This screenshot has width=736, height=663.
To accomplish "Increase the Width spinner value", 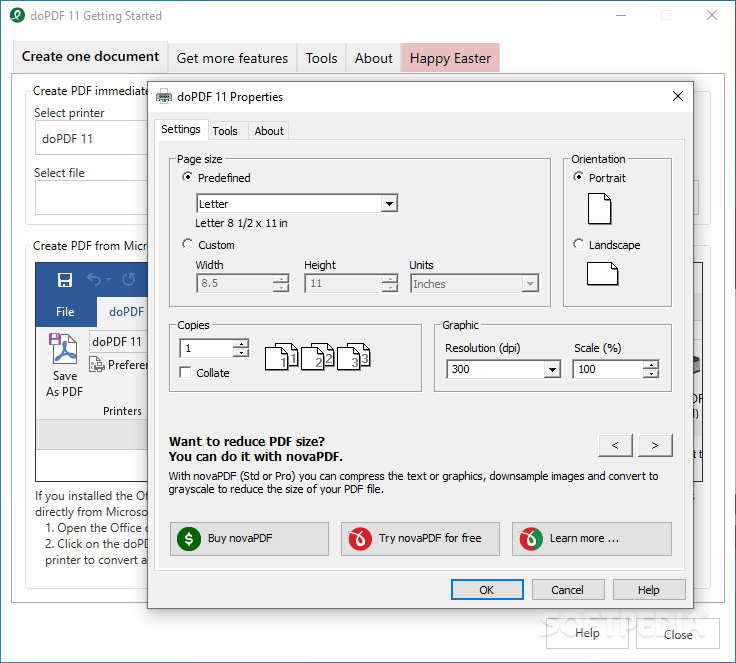I will (281, 279).
